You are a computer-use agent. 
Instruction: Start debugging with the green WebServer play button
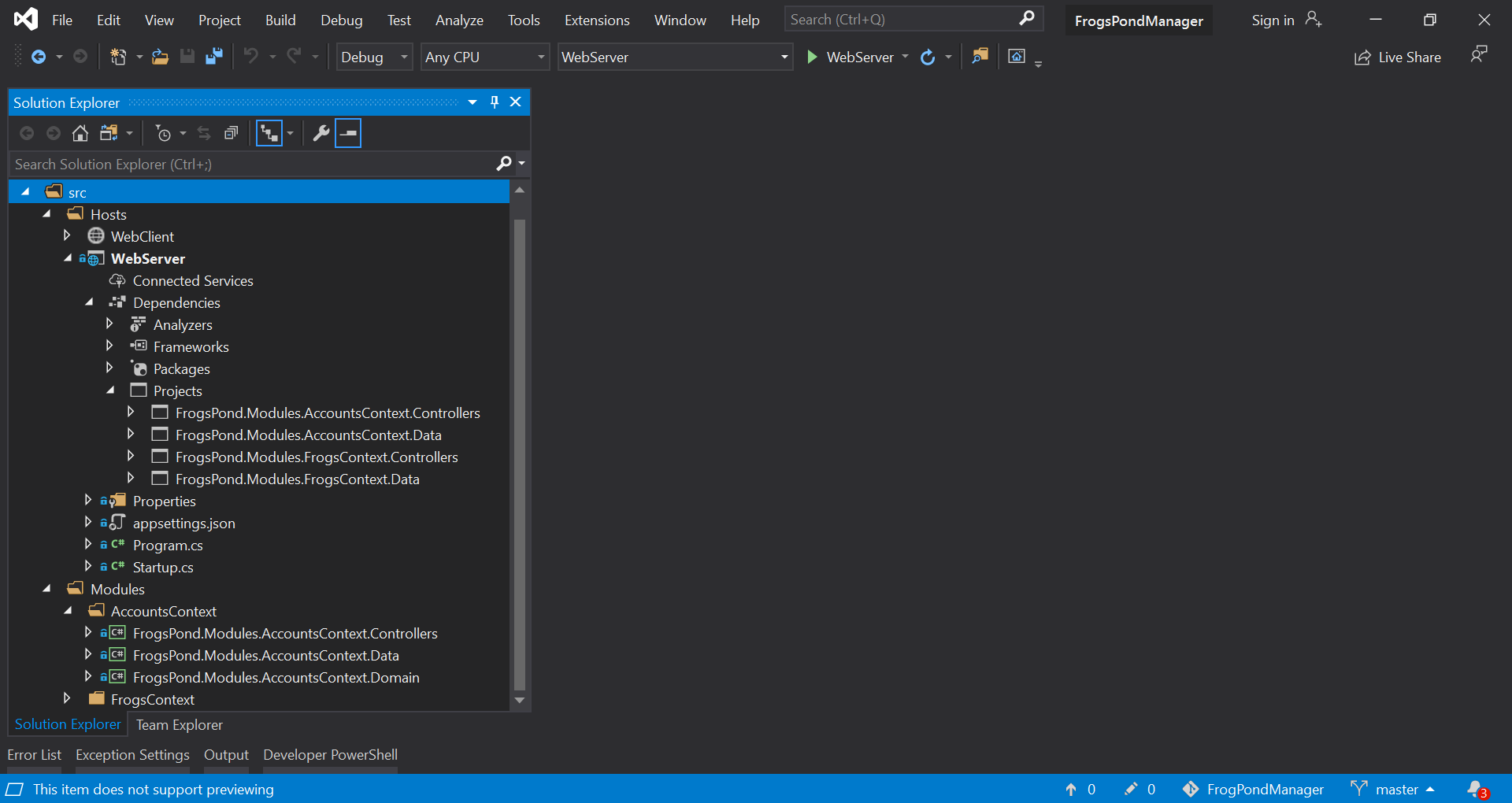811,57
